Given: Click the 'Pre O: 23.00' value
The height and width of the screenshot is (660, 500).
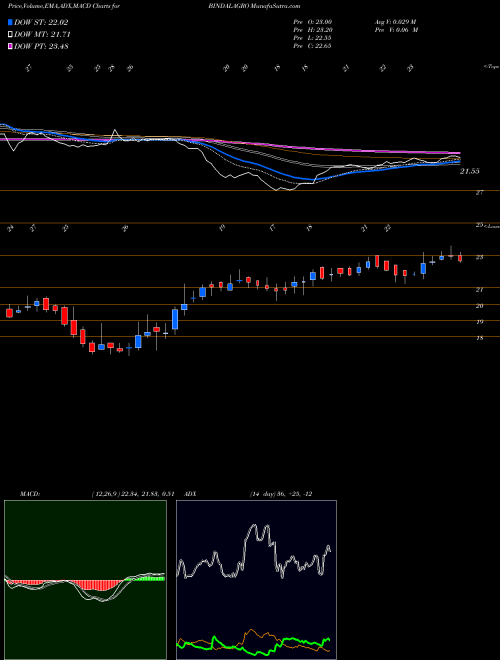Looking at the screenshot, I should click(312, 22).
